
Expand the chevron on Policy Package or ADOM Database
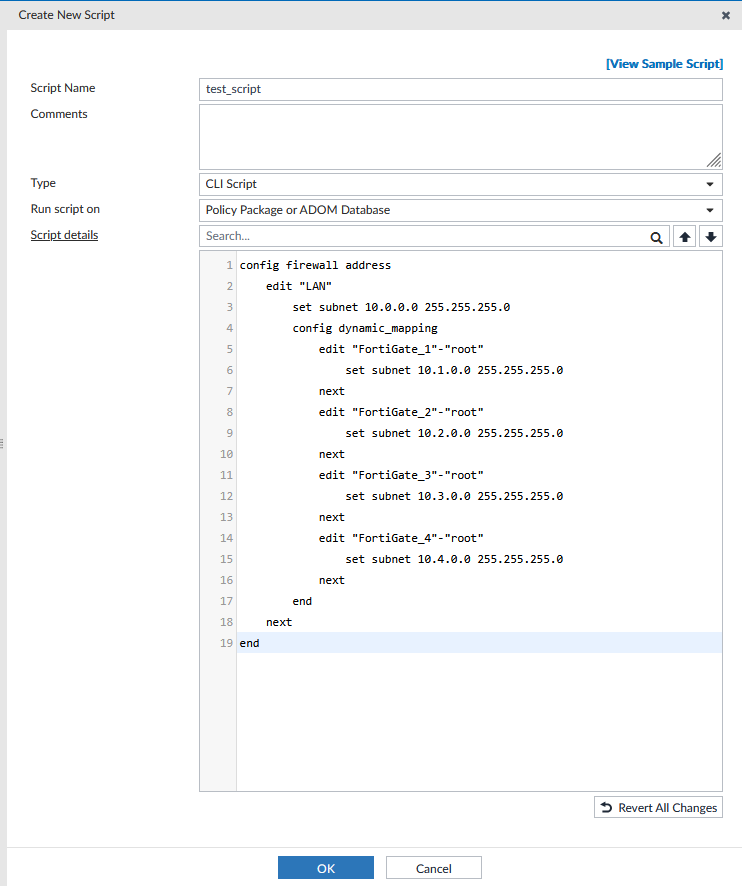(x=709, y=210)
